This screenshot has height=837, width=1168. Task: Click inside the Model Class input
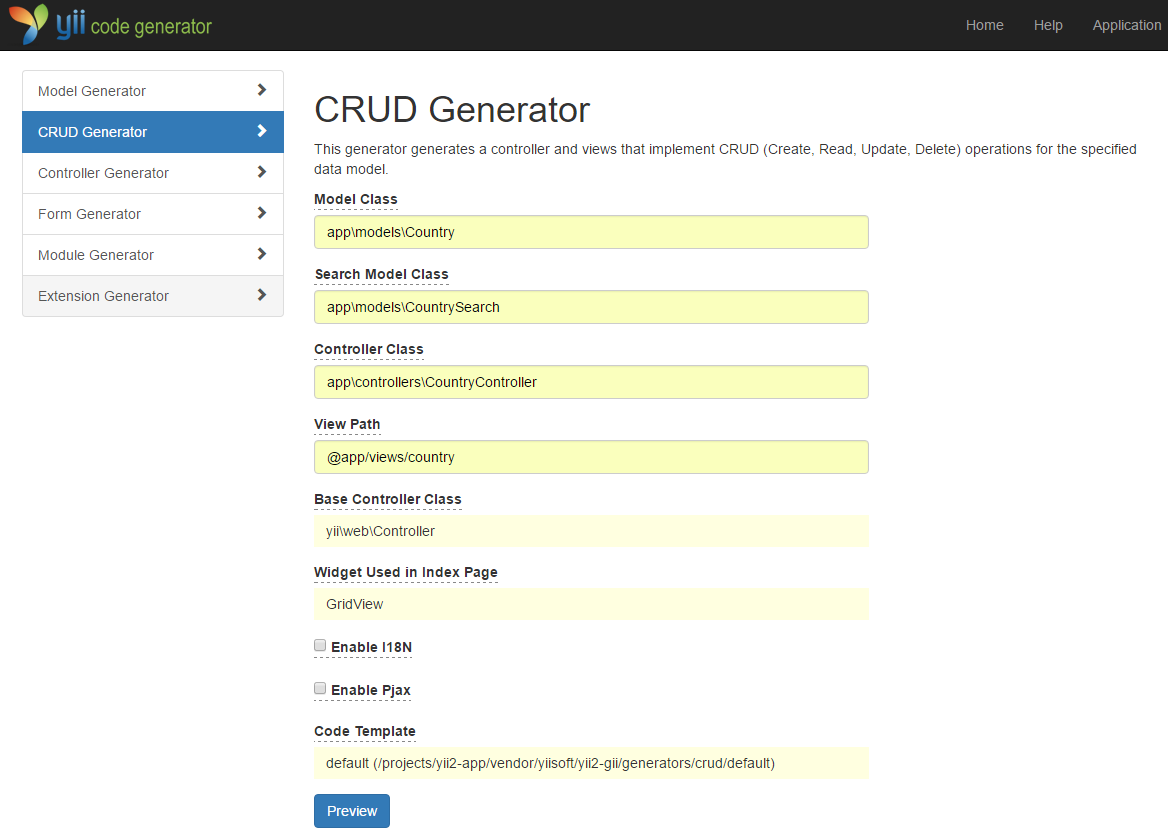590,231
